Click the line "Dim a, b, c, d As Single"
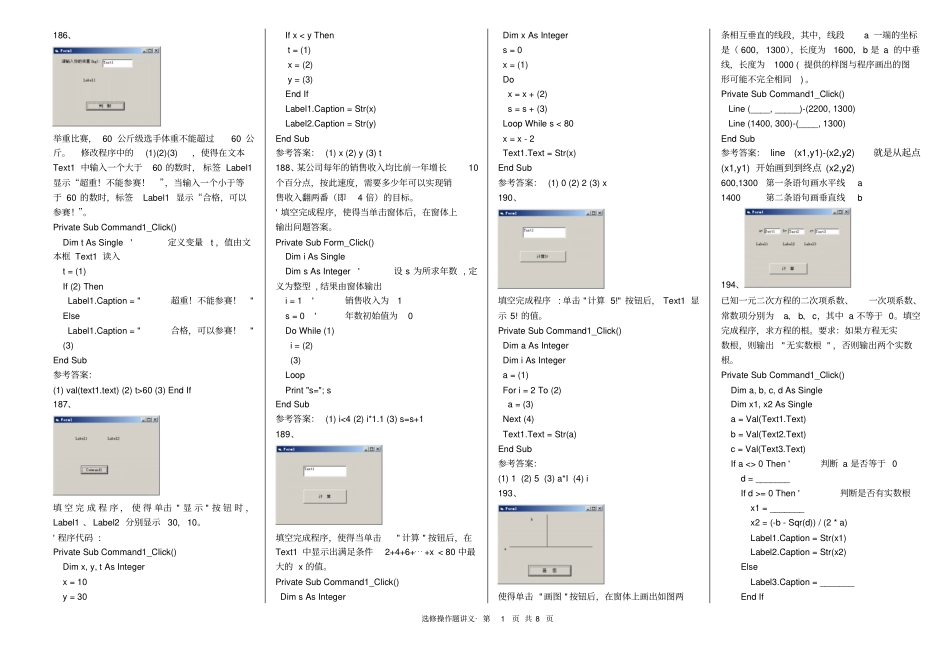The height and width of the screenshot is (672, 950). click(777, 390)
